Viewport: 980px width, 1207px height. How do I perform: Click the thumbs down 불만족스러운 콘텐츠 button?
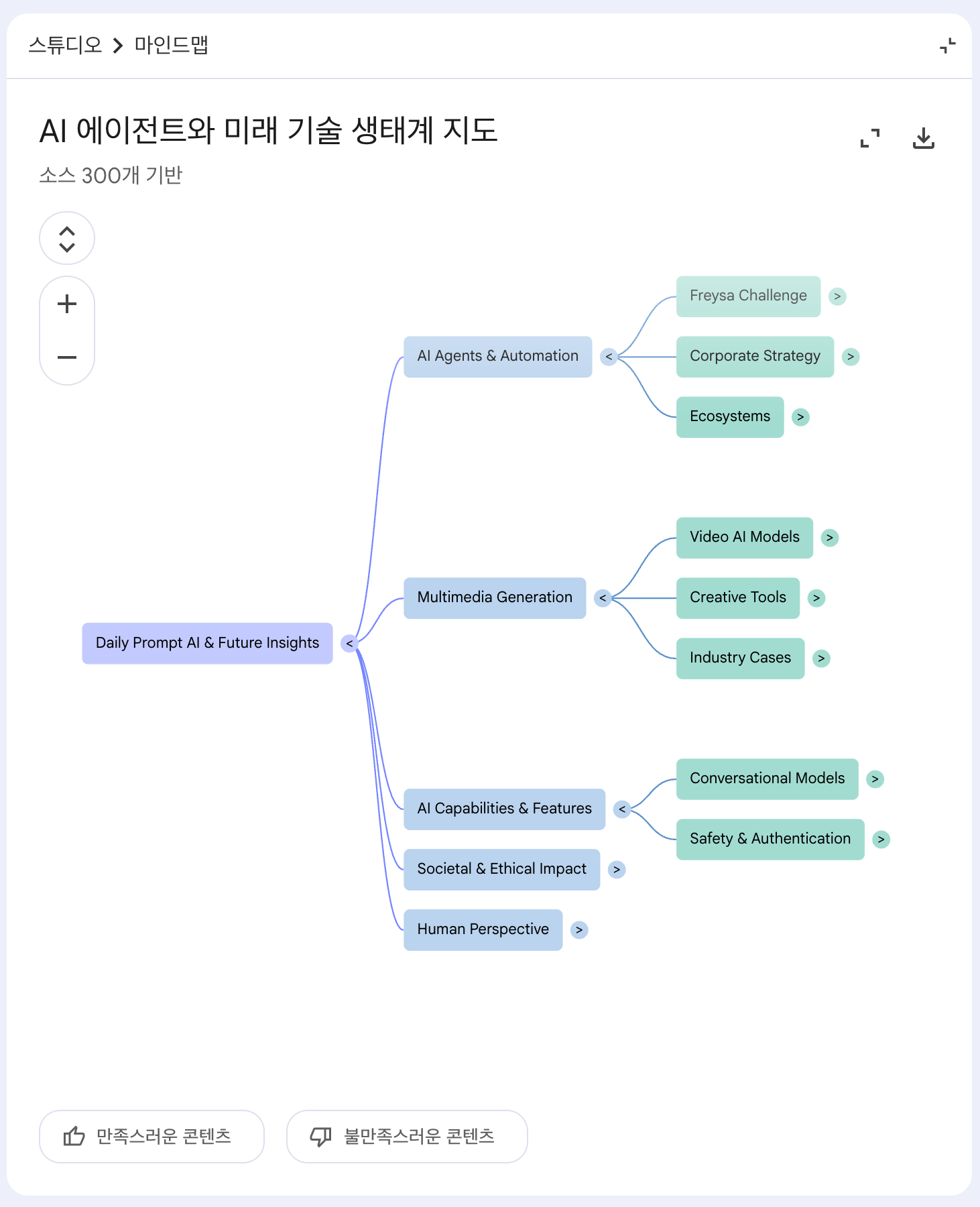point(407,1137)
